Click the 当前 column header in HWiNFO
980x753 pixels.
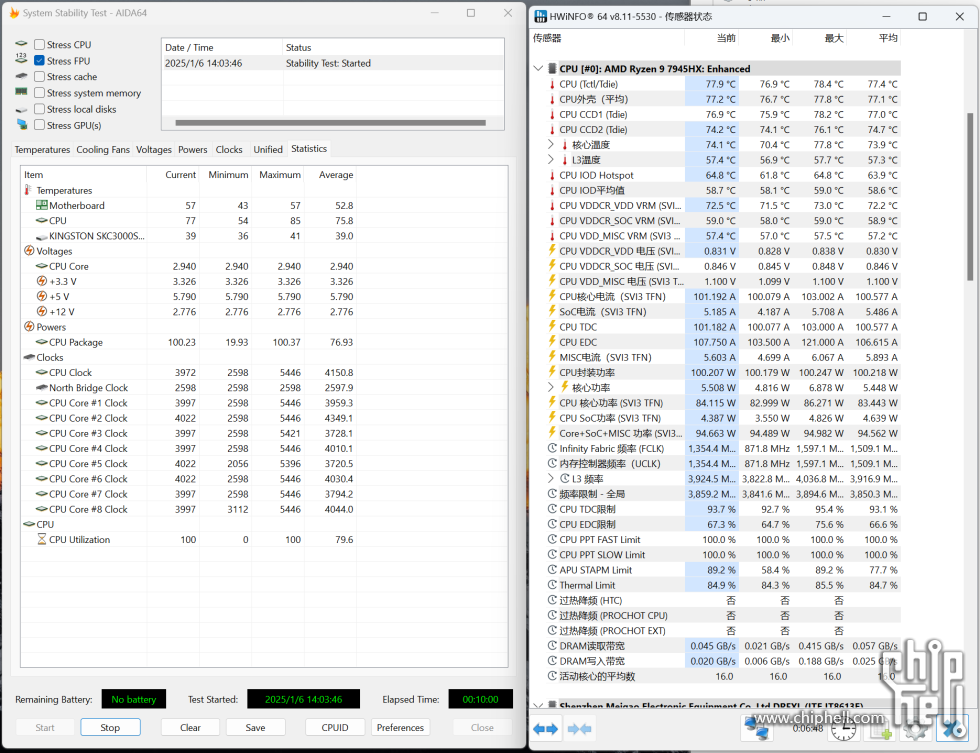pos(726,38)
